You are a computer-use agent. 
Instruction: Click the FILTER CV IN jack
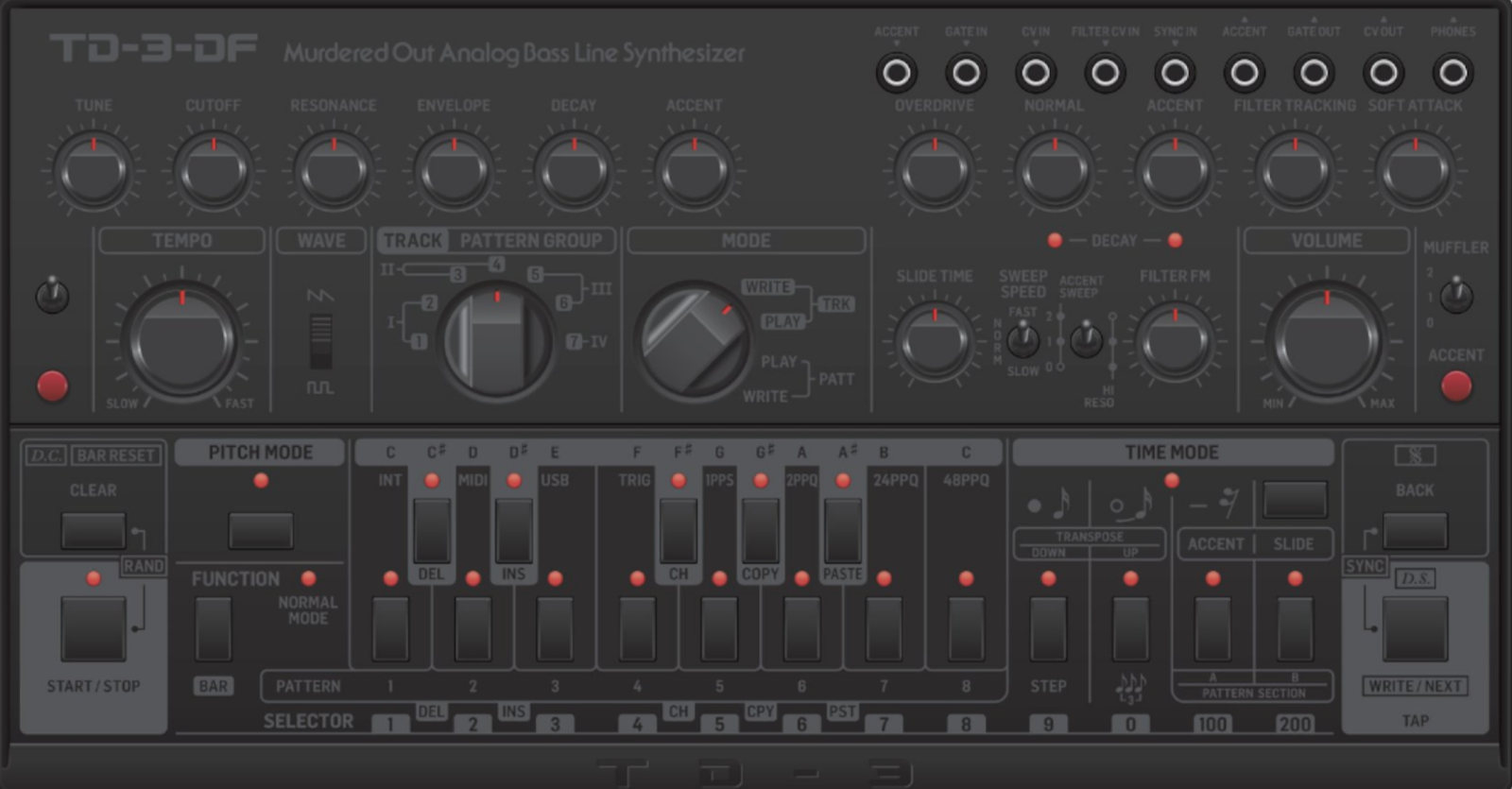click(x=1105, y=73)
